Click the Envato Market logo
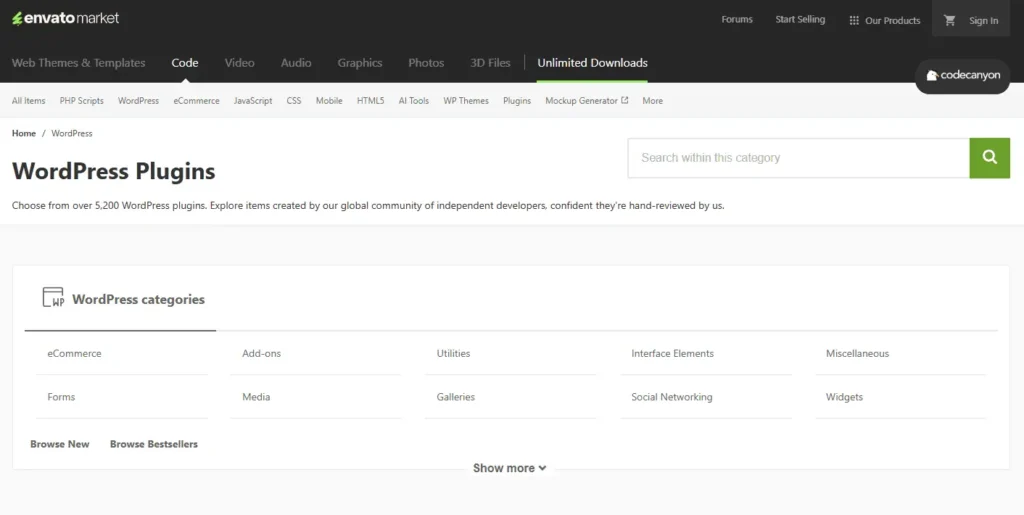The height and width of the screenshot is (515, 1024). coord(65,18)
